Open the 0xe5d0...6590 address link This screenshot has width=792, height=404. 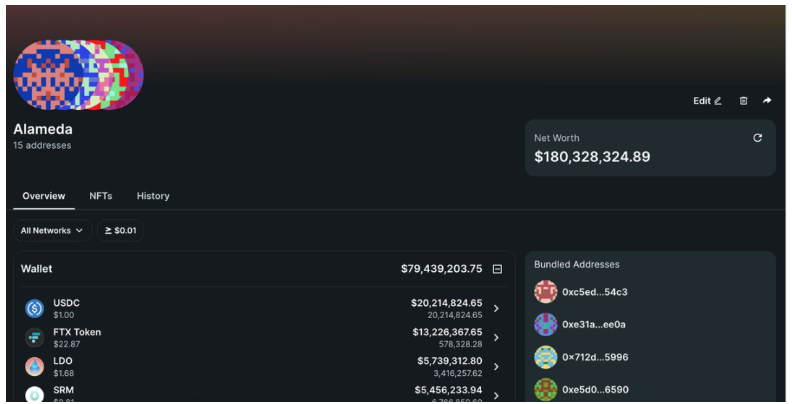click(x=595, y=389)
